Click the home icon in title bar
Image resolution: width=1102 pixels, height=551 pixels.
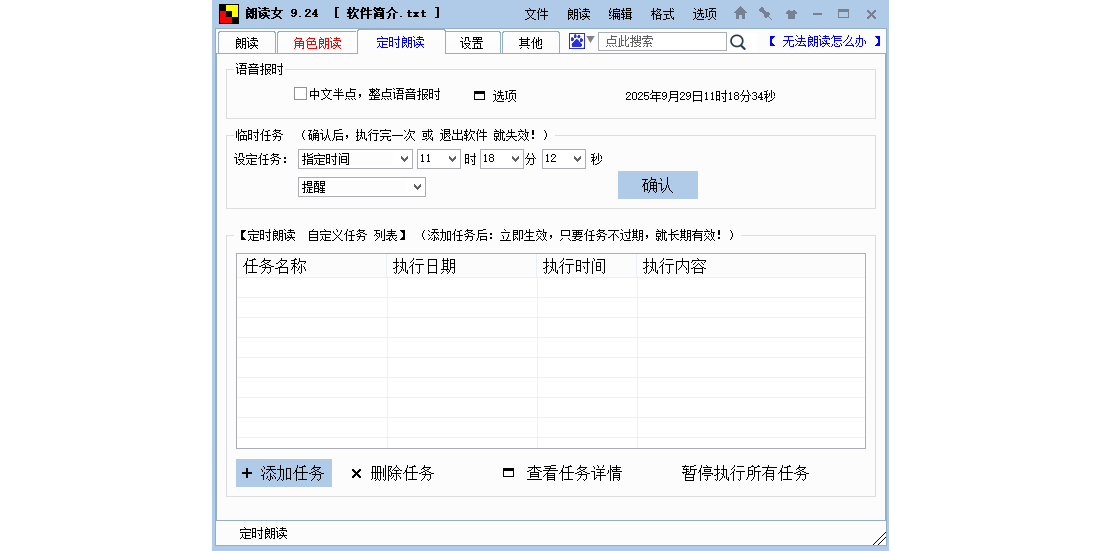click(x=740, y=14)
